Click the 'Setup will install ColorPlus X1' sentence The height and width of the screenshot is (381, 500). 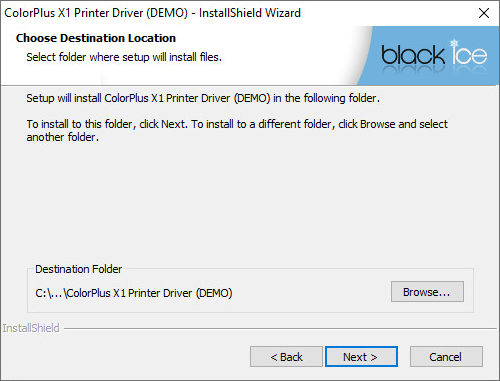coord(203,98)
